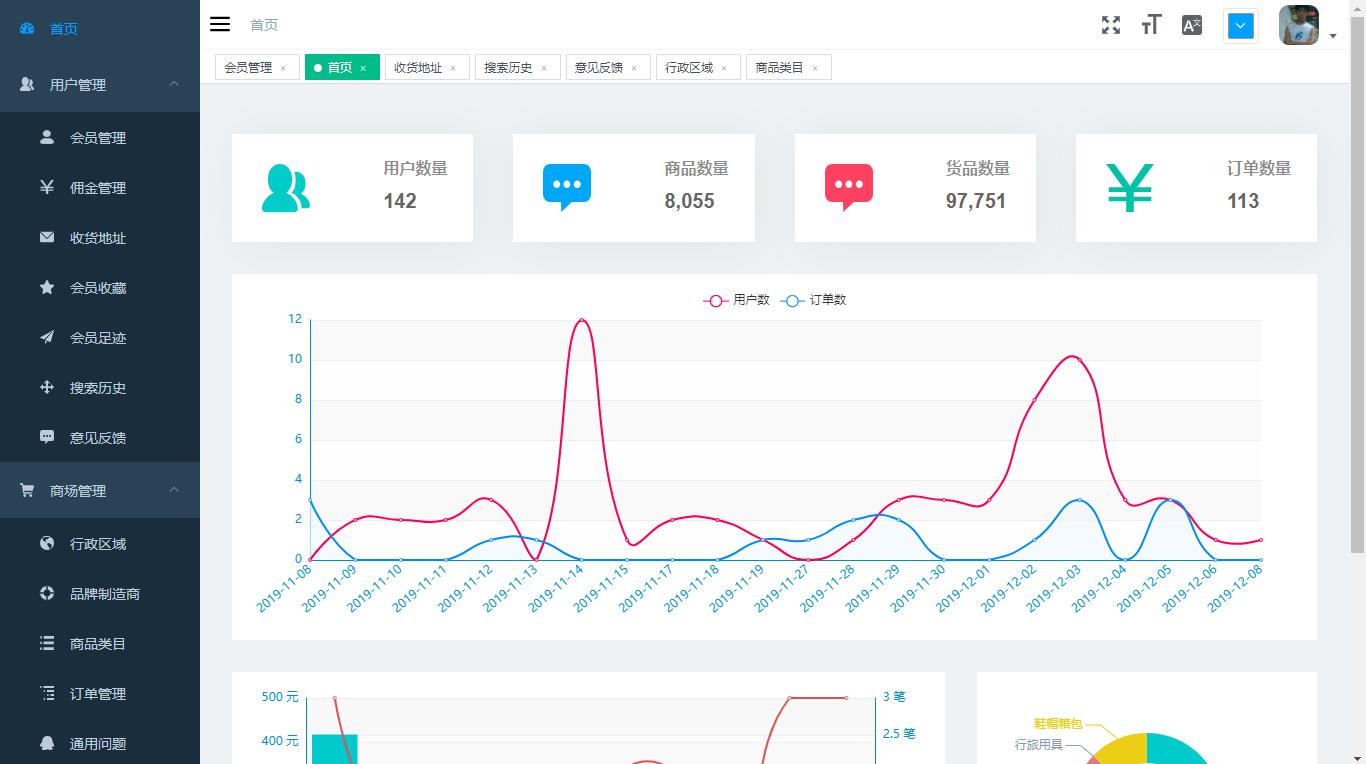This screenshot has height=764, width=1366.
Task: Open the blue dropdown button in the header
Action: coord(1240,25)
